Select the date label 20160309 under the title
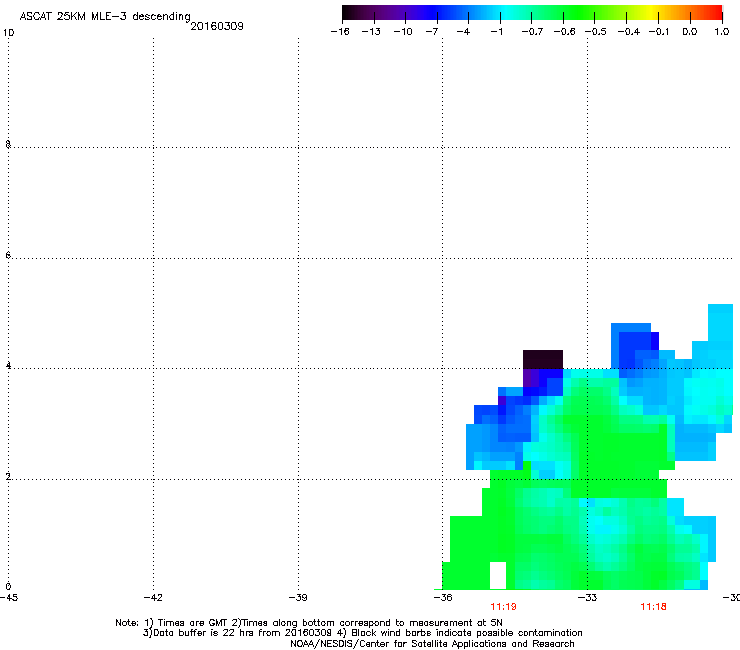The image size is (740, 650). pos(217,26)
